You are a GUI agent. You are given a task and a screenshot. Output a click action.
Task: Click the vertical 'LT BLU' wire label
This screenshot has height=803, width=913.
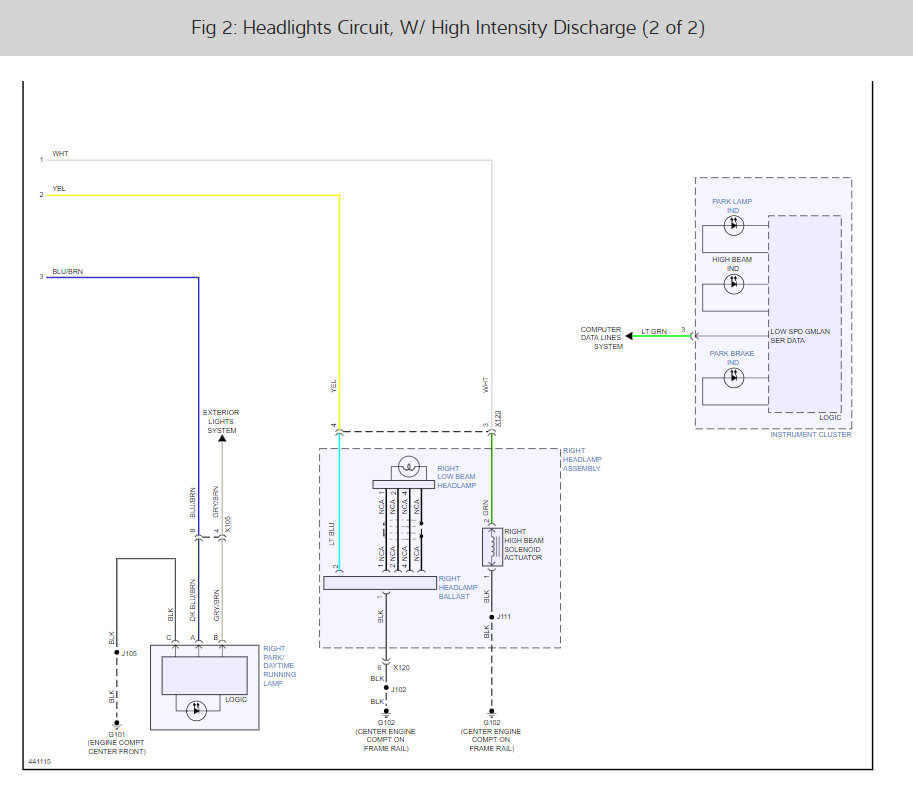click(x=332, y=534)
